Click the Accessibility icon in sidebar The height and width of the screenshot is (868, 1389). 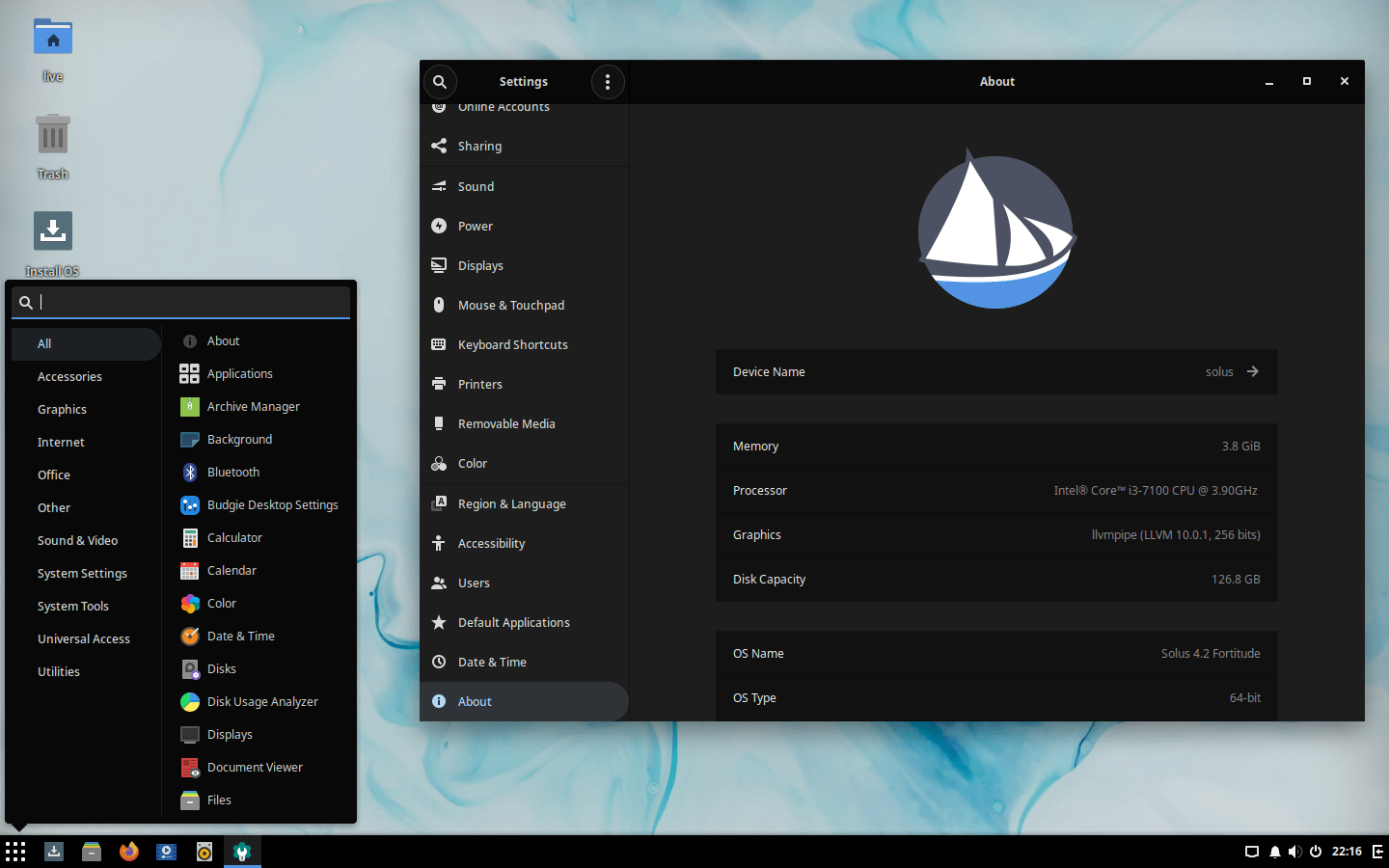click(x=439, y=543)
